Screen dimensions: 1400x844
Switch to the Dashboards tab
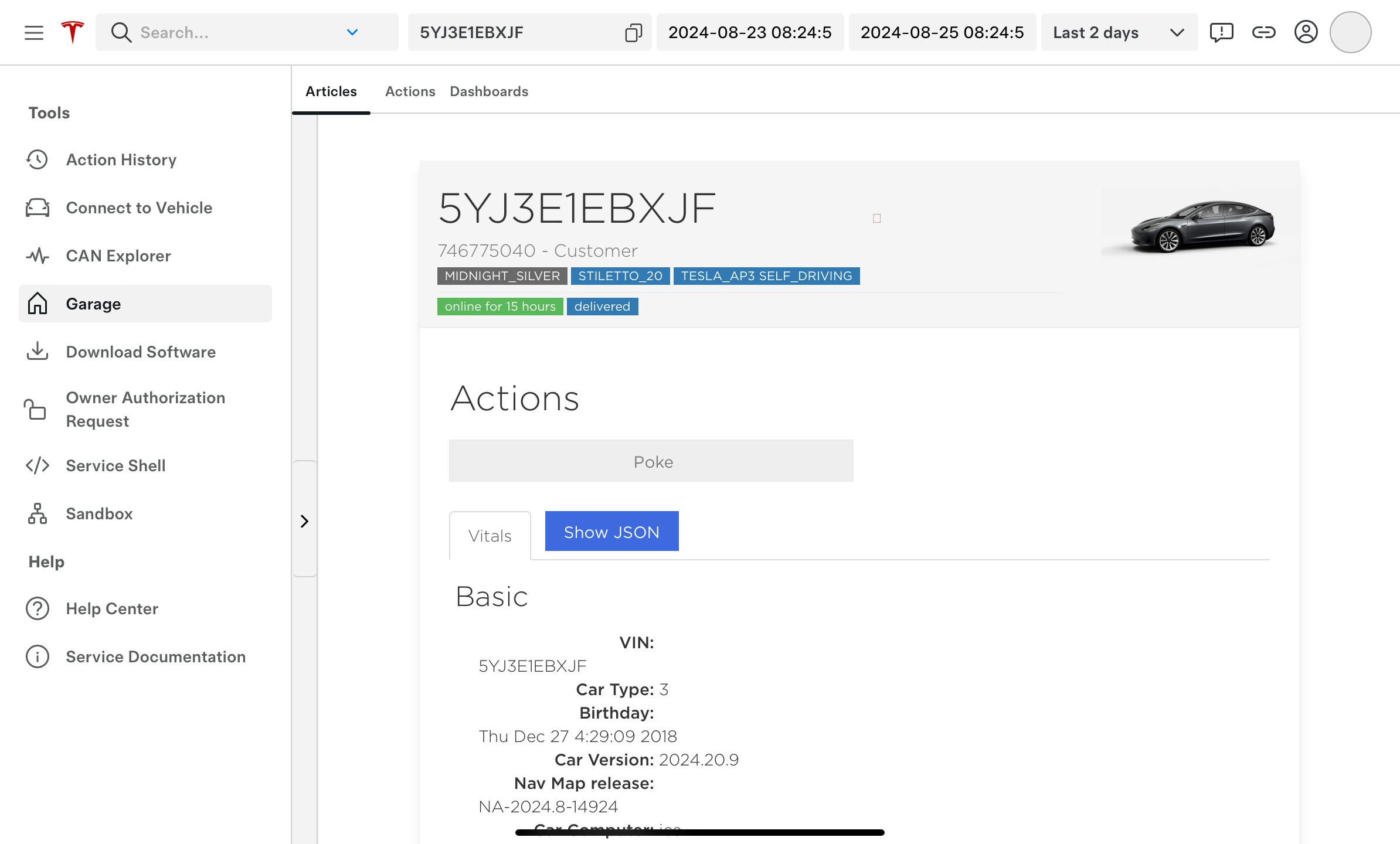pos(489,91)
